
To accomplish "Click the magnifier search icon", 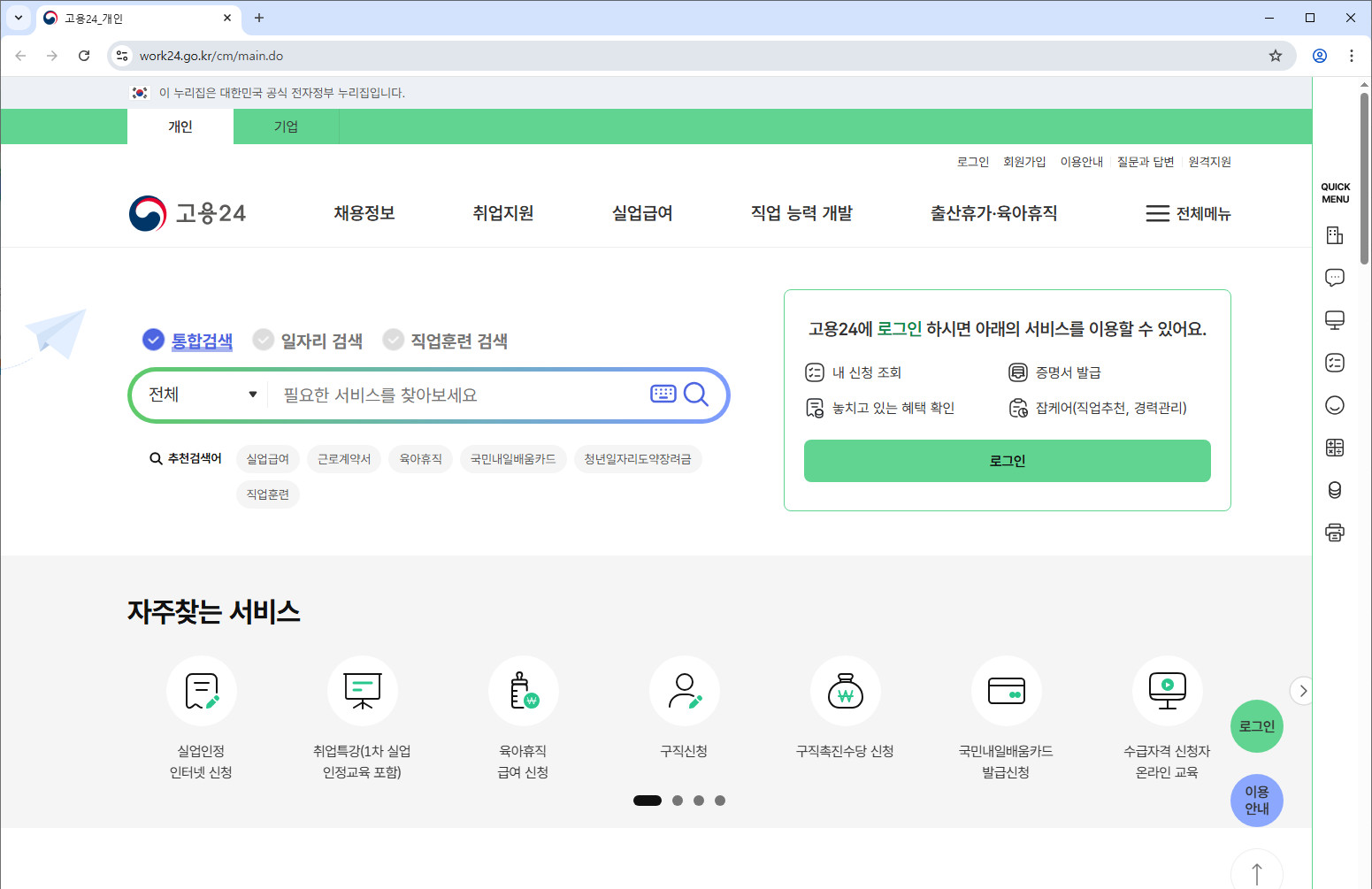I will 696,394.
